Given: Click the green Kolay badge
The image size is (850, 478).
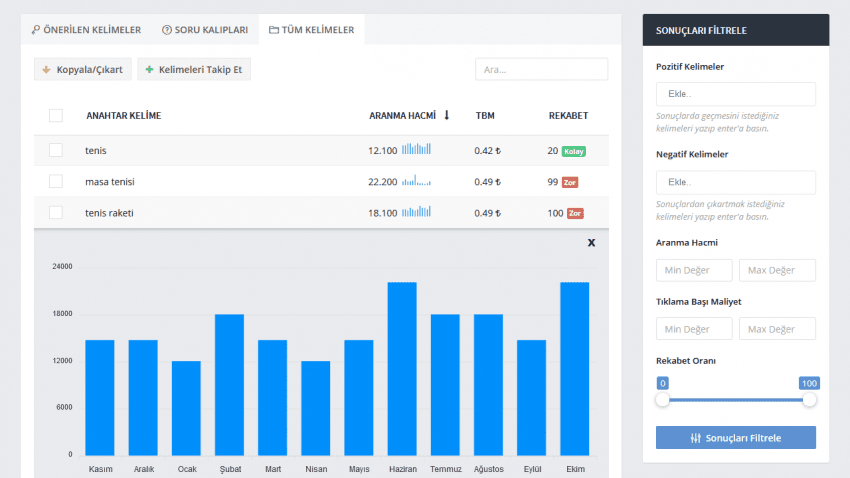Looking at the screenshot, I should pos(574,151).
